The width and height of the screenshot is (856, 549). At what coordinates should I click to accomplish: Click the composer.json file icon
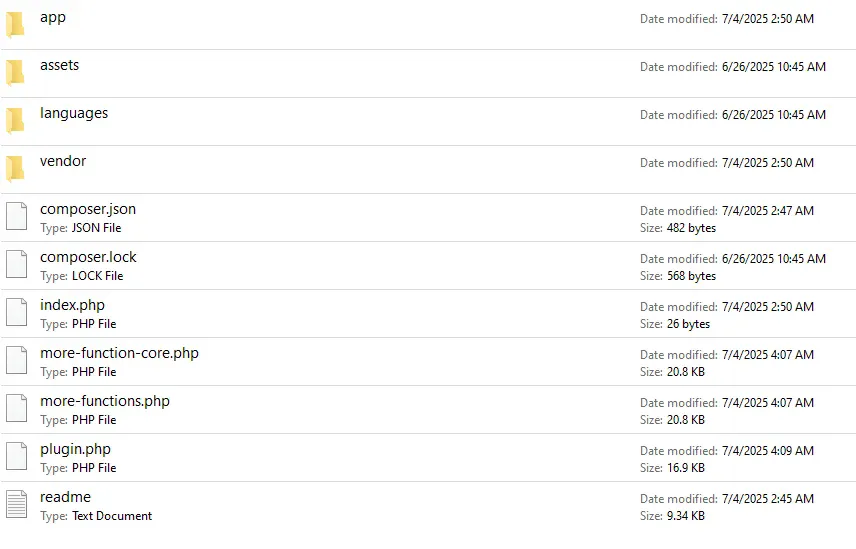[16, 217]
